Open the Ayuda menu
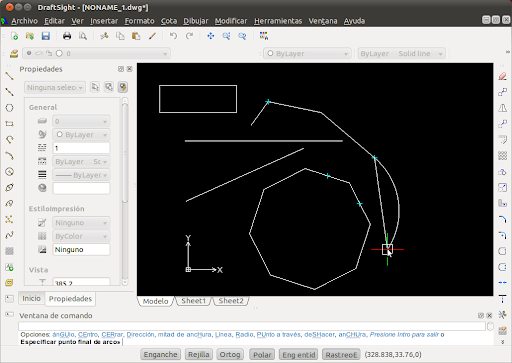 coord(354,21)
